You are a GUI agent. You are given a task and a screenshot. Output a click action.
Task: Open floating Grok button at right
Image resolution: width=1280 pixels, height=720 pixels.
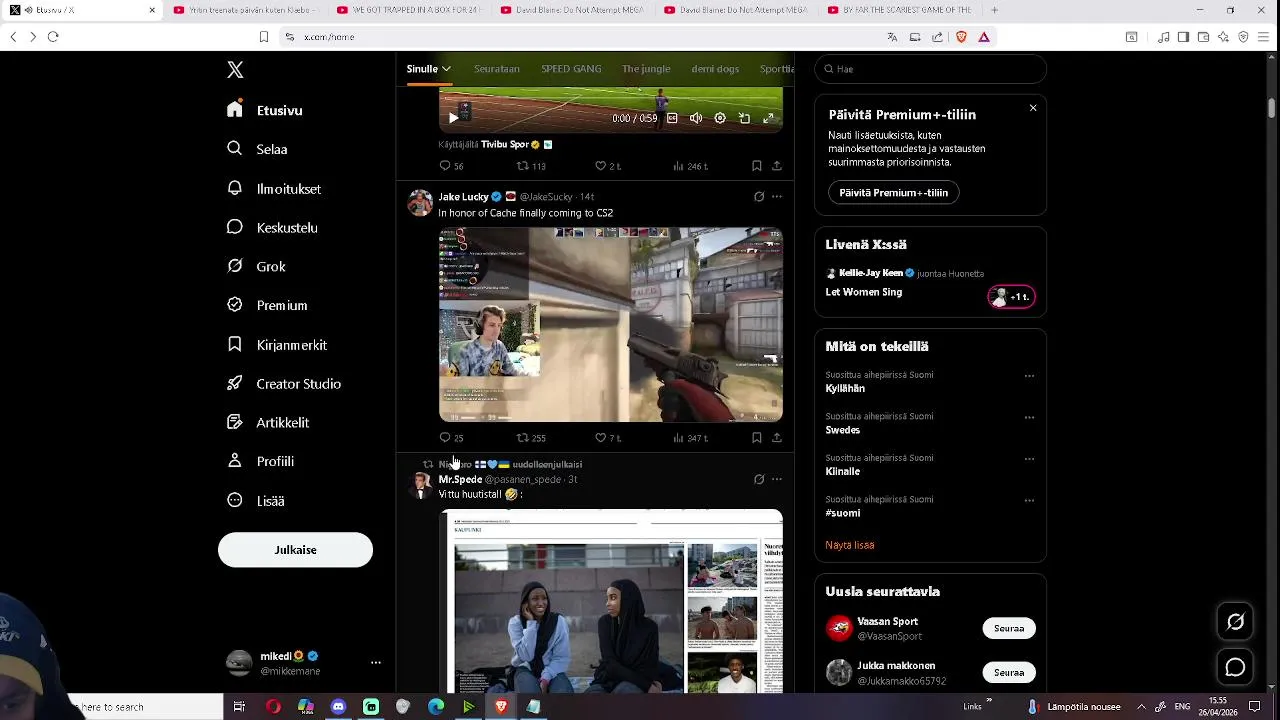[x=1236, y=622]
